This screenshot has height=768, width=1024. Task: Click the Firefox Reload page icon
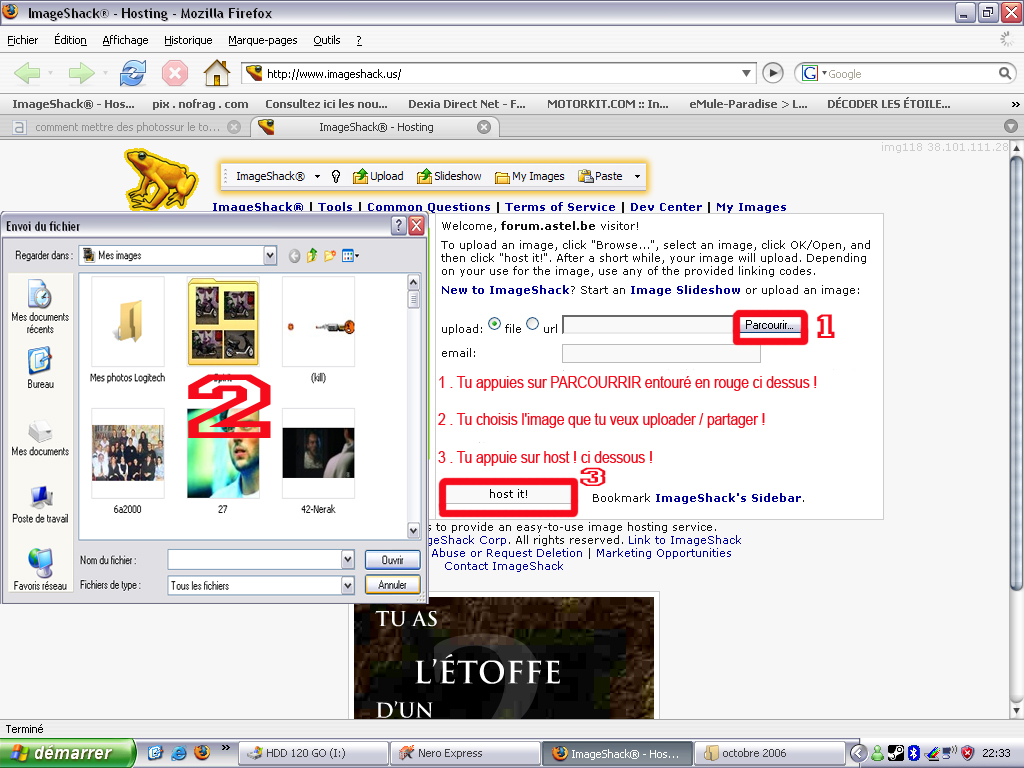[132, 73]
